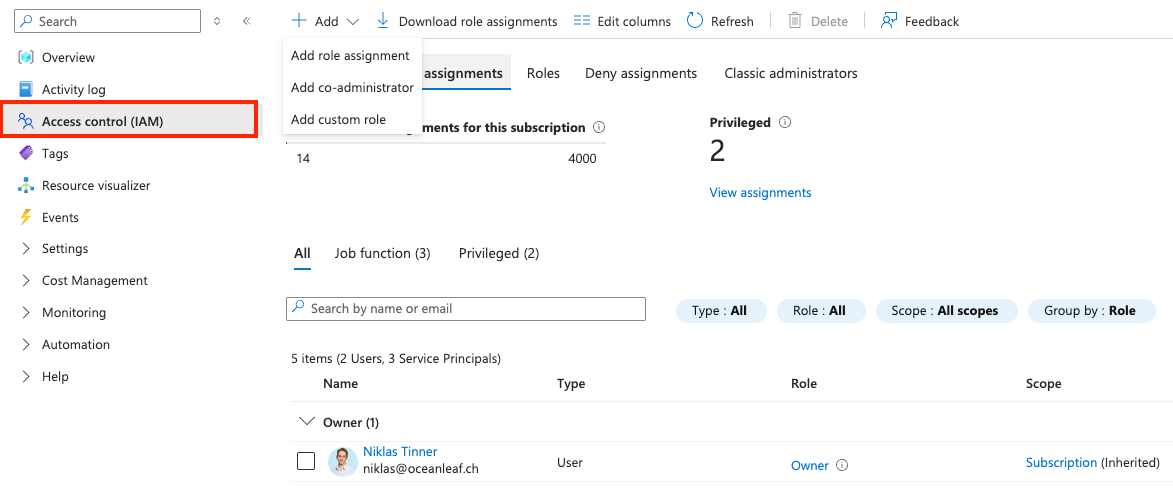This screenshot has height=491, width=1173.
Task: Click the Search by name or email field
Action: (466, 309)
